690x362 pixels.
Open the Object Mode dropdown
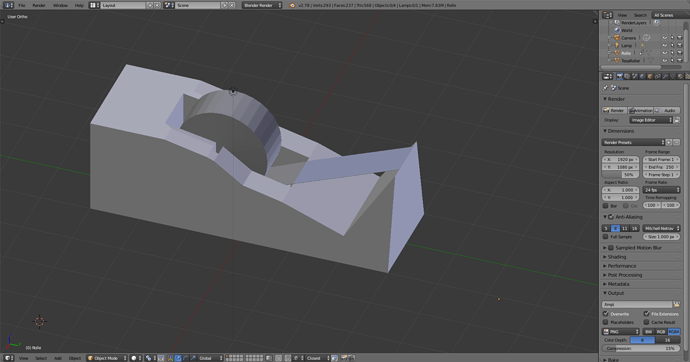point(107,358)
